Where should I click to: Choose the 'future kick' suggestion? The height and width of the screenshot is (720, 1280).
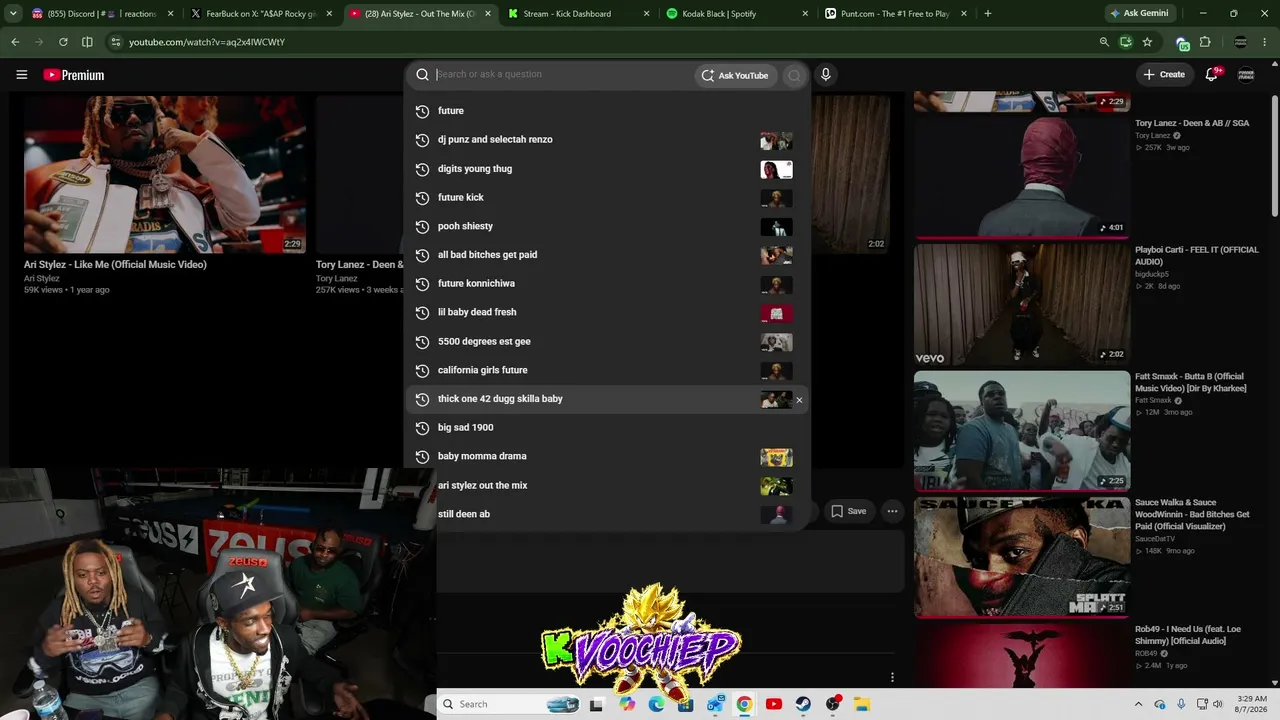pos(606,198)
